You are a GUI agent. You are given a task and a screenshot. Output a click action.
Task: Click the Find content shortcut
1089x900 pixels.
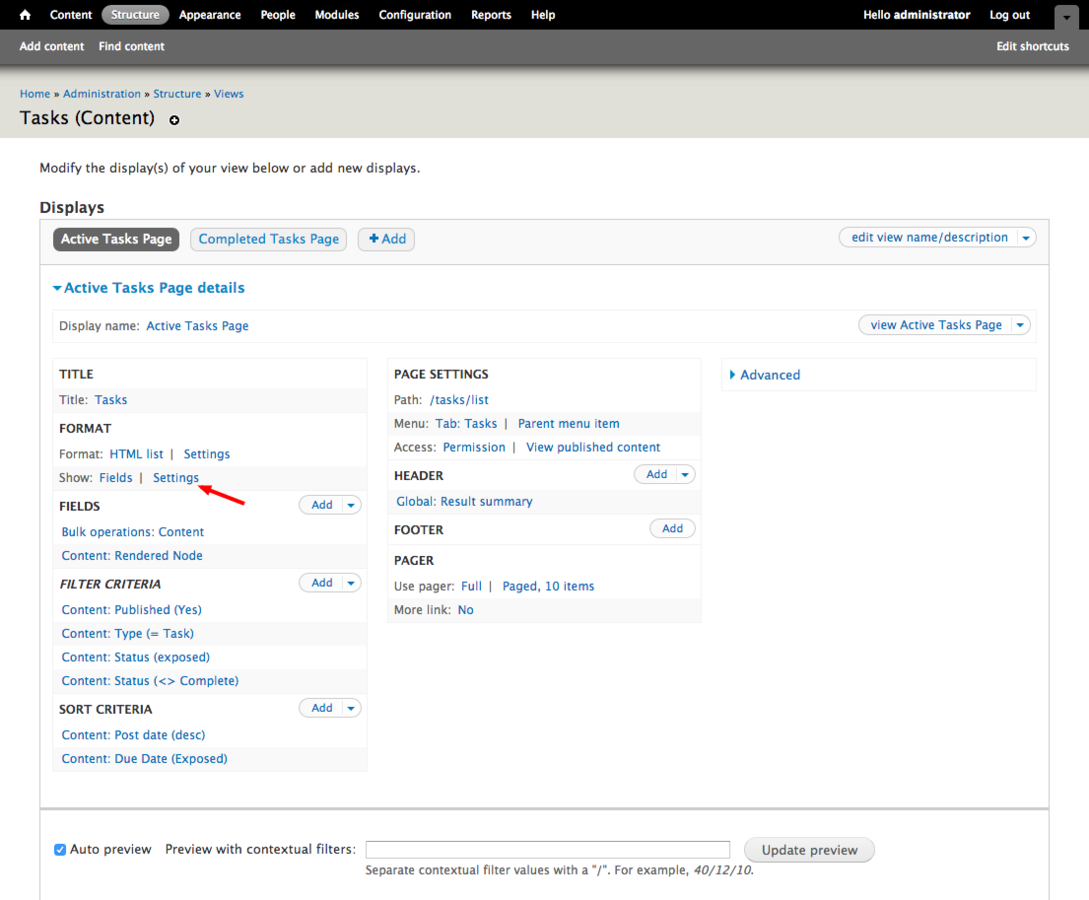(x=131, y=47)
